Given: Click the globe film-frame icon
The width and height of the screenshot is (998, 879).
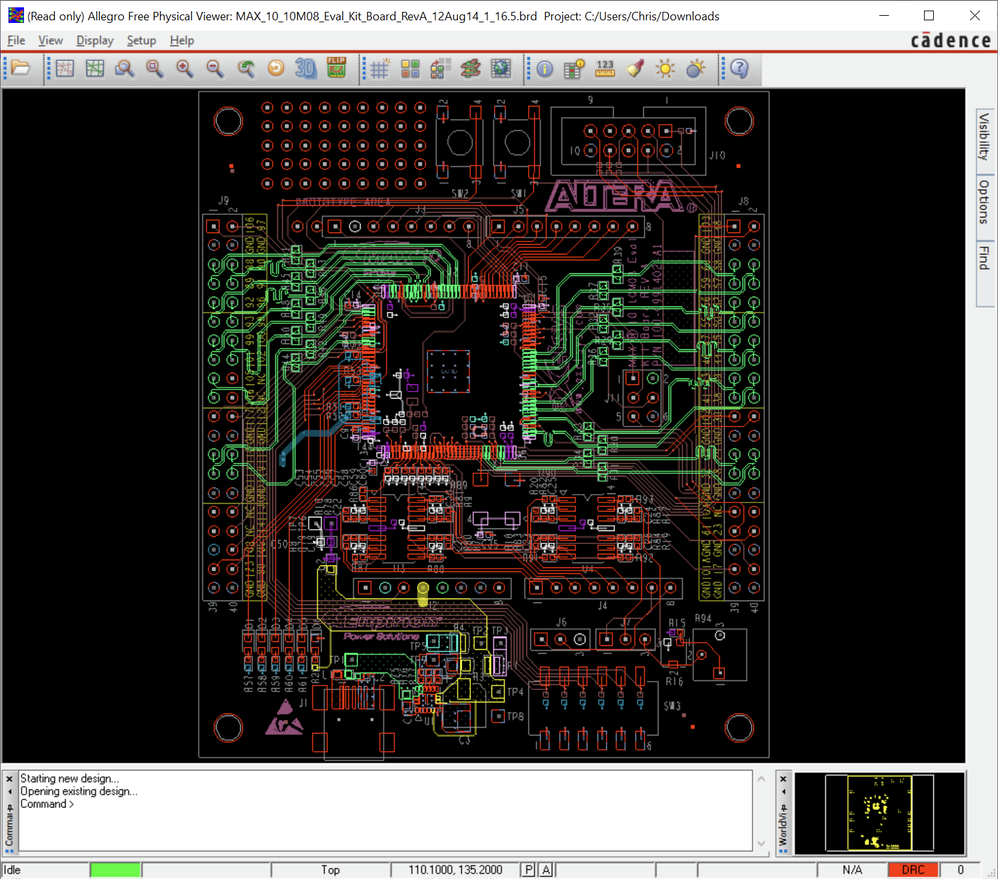Looking at the screenshot, I should pos(501,68).
